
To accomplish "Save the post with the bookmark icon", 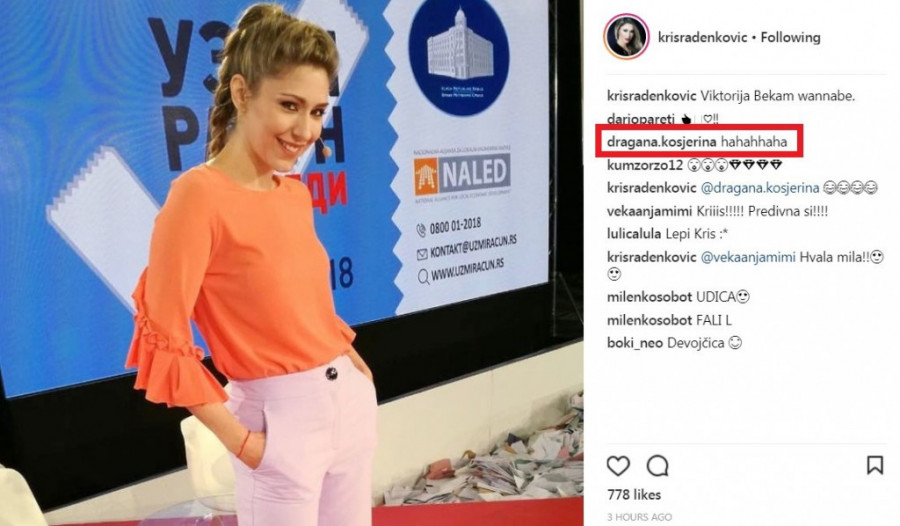I will [x=875, y=465].
